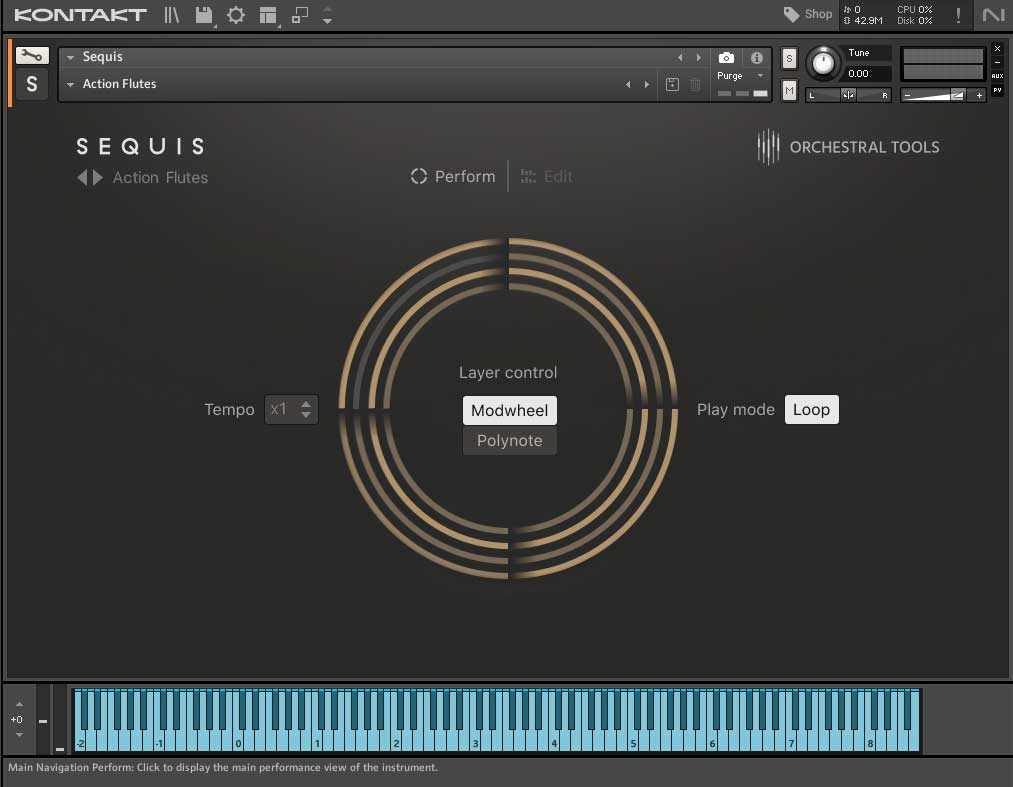Click the Tune value field 0.00
Image resolution: width=1013 pixels, height=787 pixels.
point(868,74)
